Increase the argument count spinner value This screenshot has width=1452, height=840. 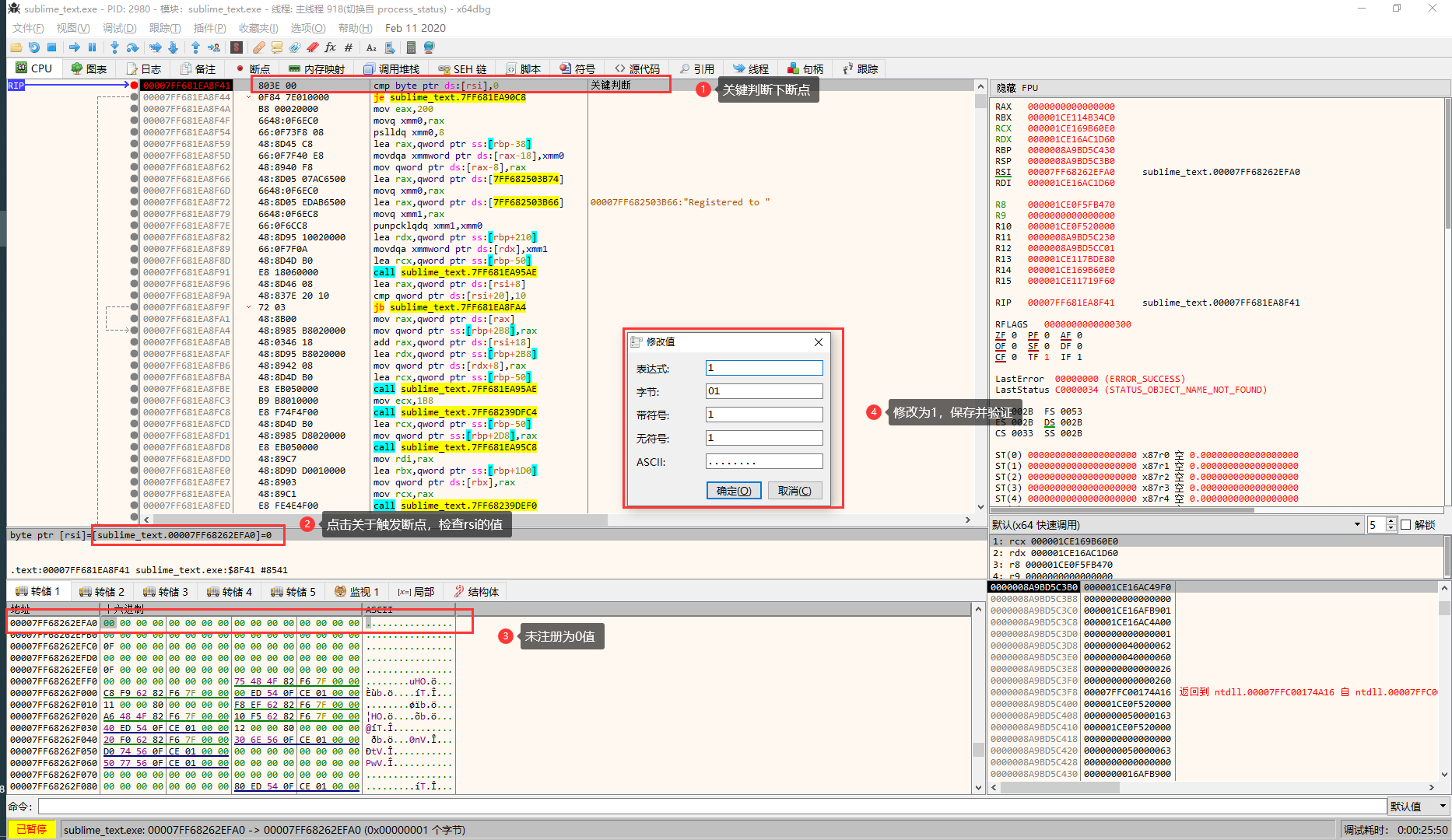[1391, 521]
